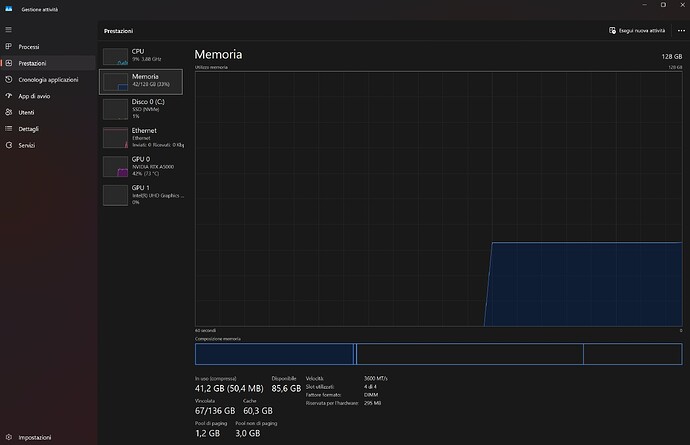690x445 pixels.
Task: Open the three-dot more options menu
Action: coord(681,31)
